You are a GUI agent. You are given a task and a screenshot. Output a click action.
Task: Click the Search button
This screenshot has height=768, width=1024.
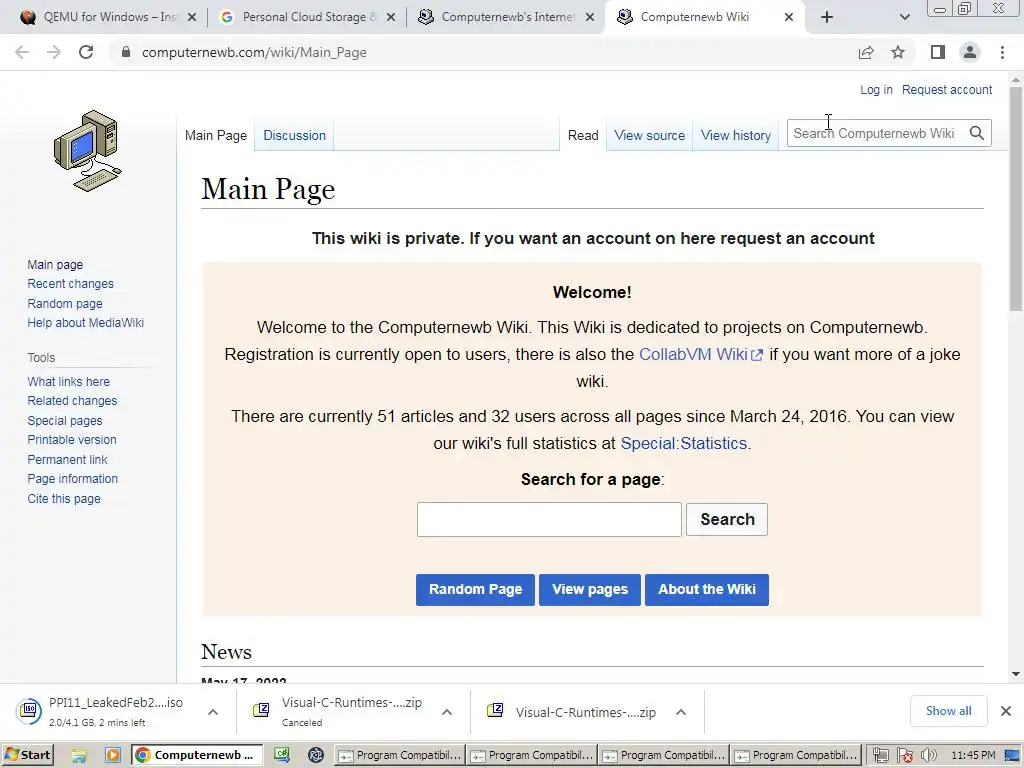[x=727, y=519]
